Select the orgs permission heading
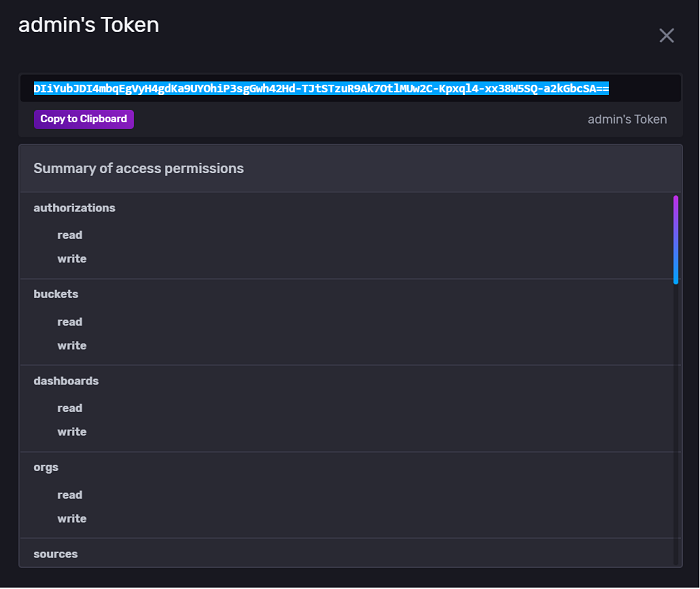 (x=46, y=468)
